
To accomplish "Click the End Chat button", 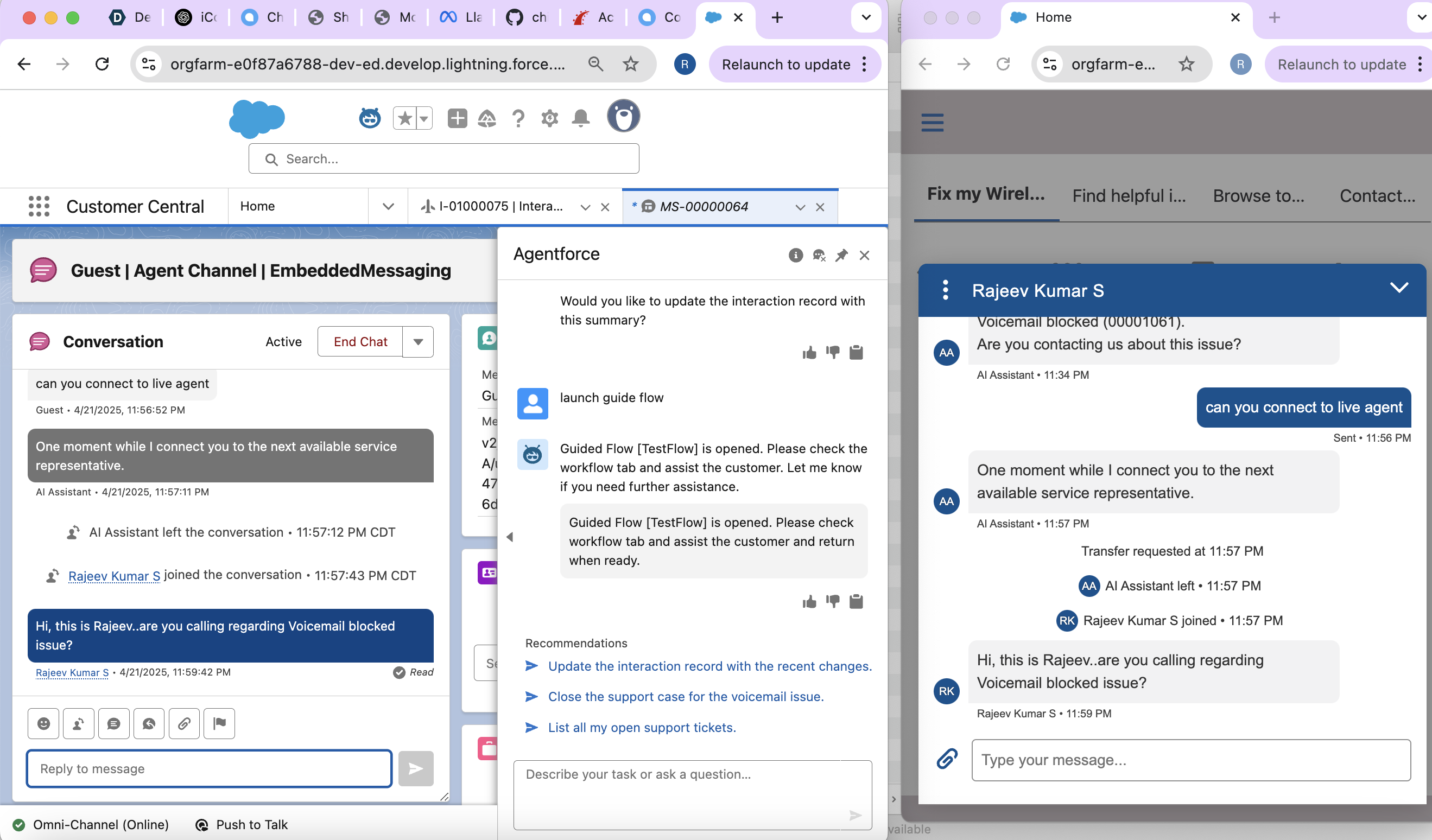I will pyautogui.click(x=360, y=342).
